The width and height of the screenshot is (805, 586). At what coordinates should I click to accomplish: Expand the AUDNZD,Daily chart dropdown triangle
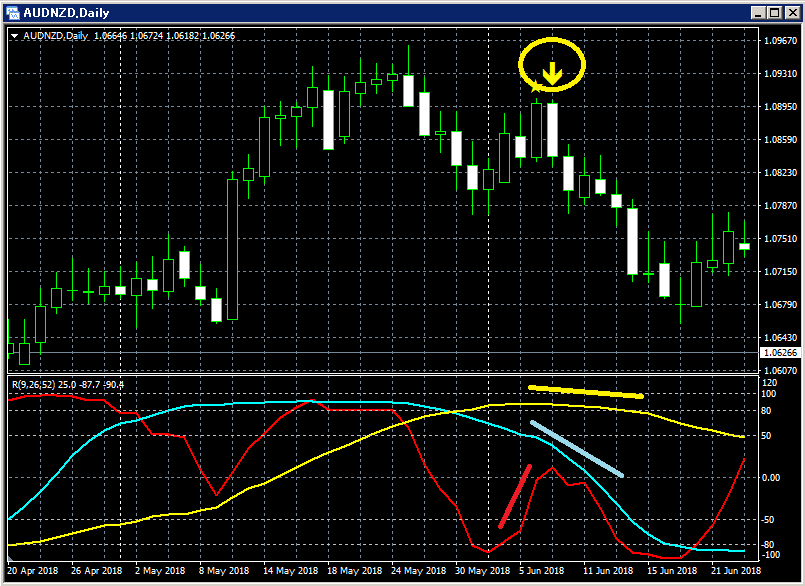(15, 36)
